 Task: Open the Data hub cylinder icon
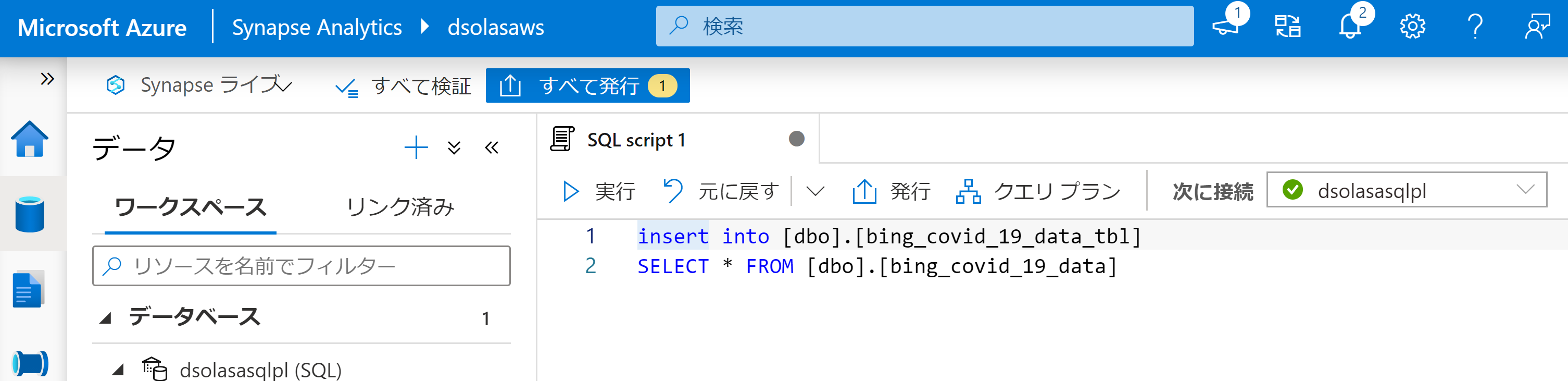tap(29, 214)
